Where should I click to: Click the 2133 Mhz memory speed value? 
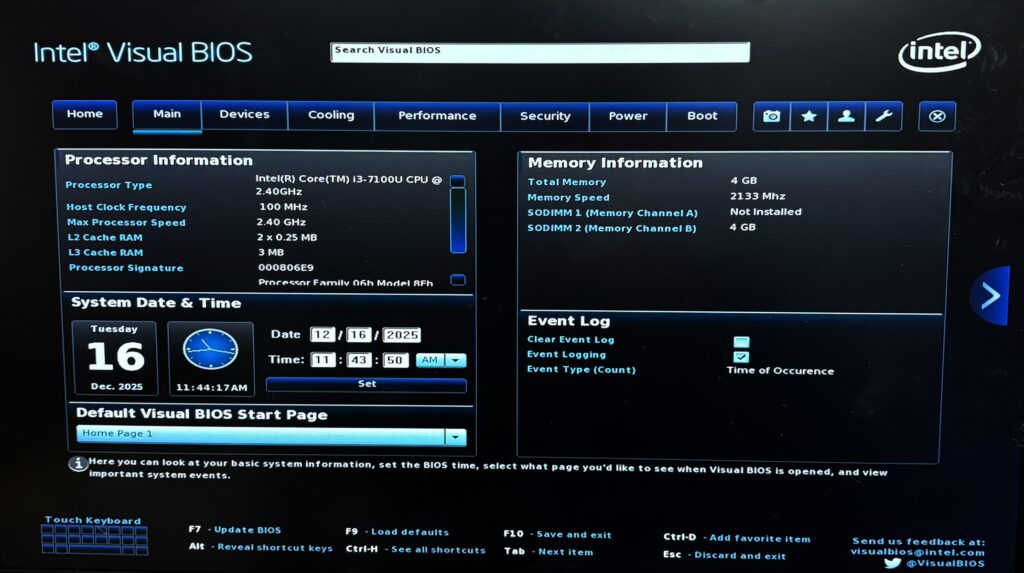[758, 196]
